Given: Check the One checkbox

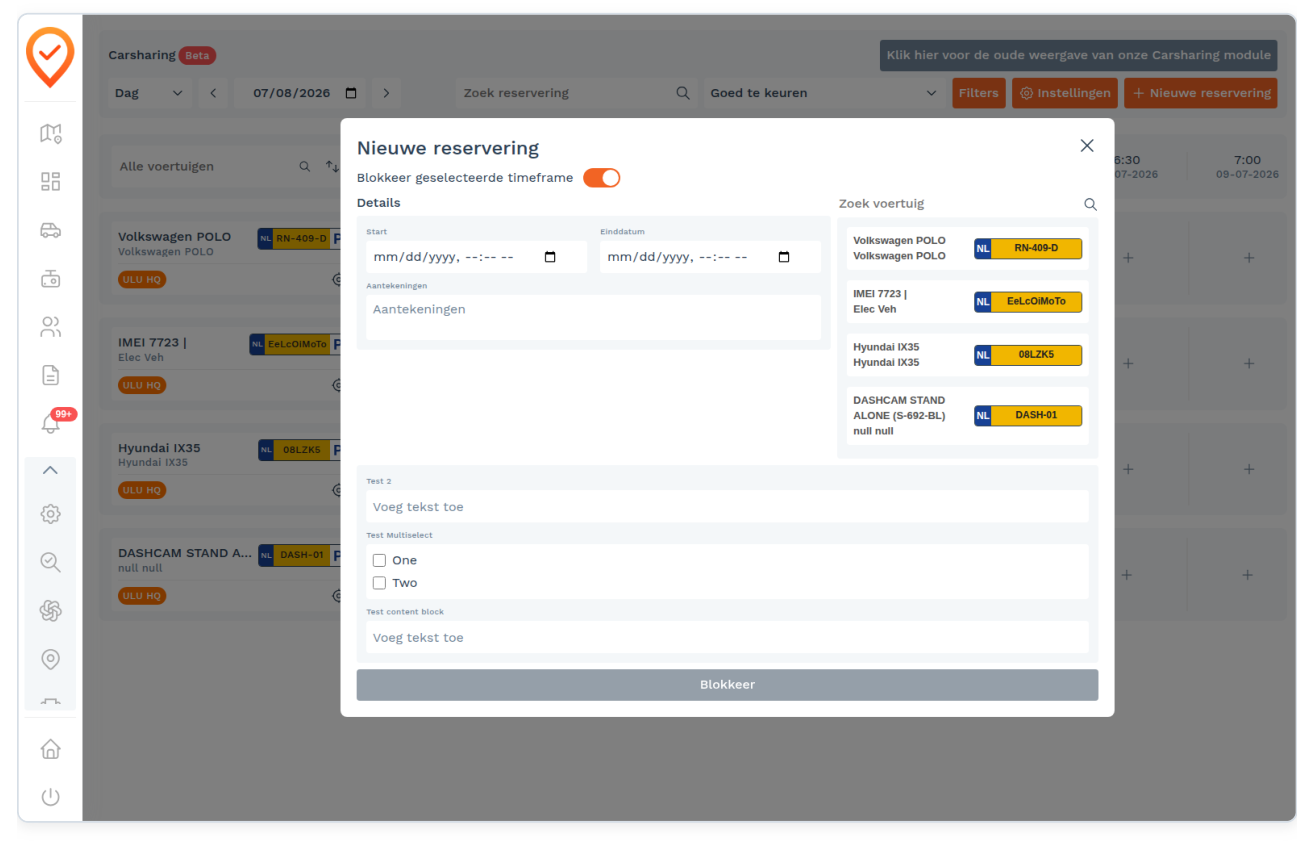Looking at the screenshot, I should pos(379,561).
